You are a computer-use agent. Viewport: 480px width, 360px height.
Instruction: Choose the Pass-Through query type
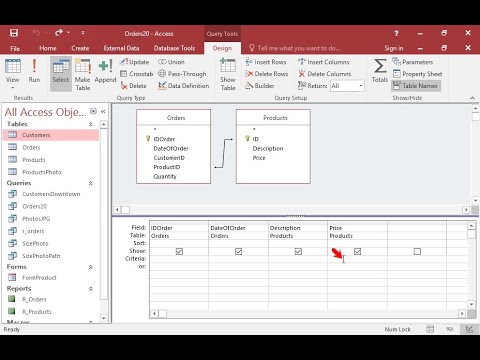click(x=182, y=74)
